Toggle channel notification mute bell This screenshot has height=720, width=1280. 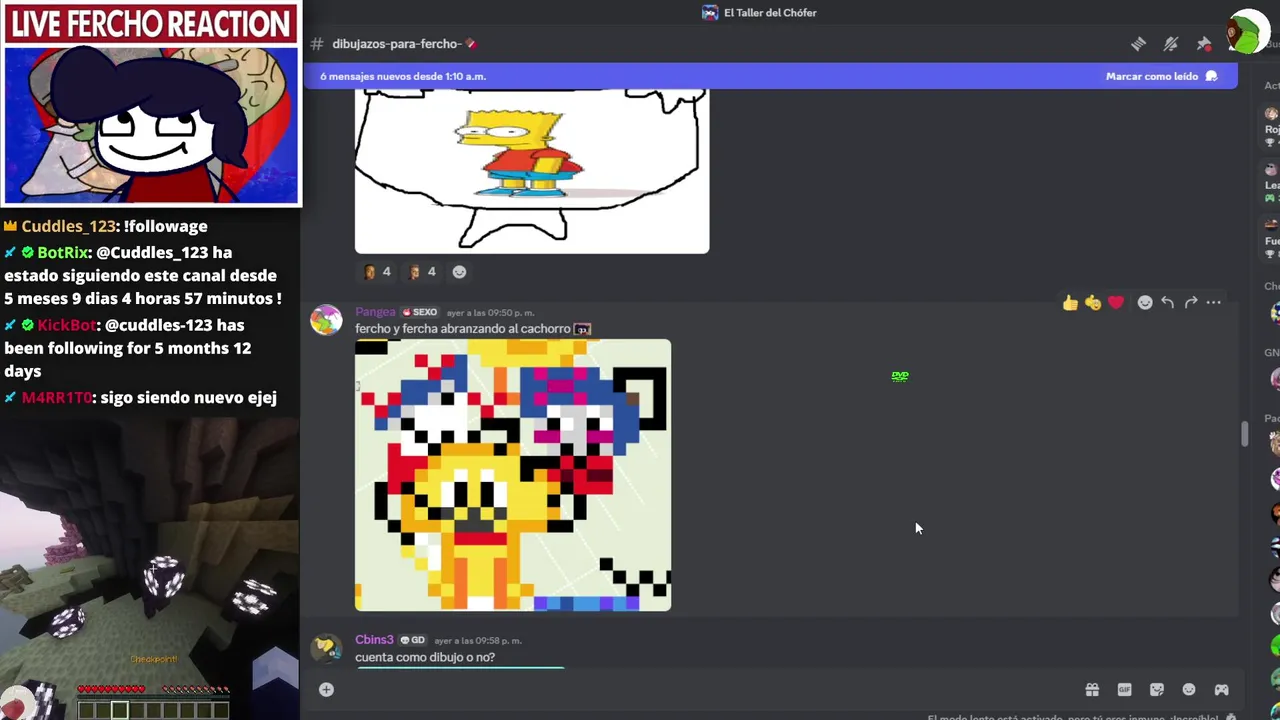tap(1171, 44)
